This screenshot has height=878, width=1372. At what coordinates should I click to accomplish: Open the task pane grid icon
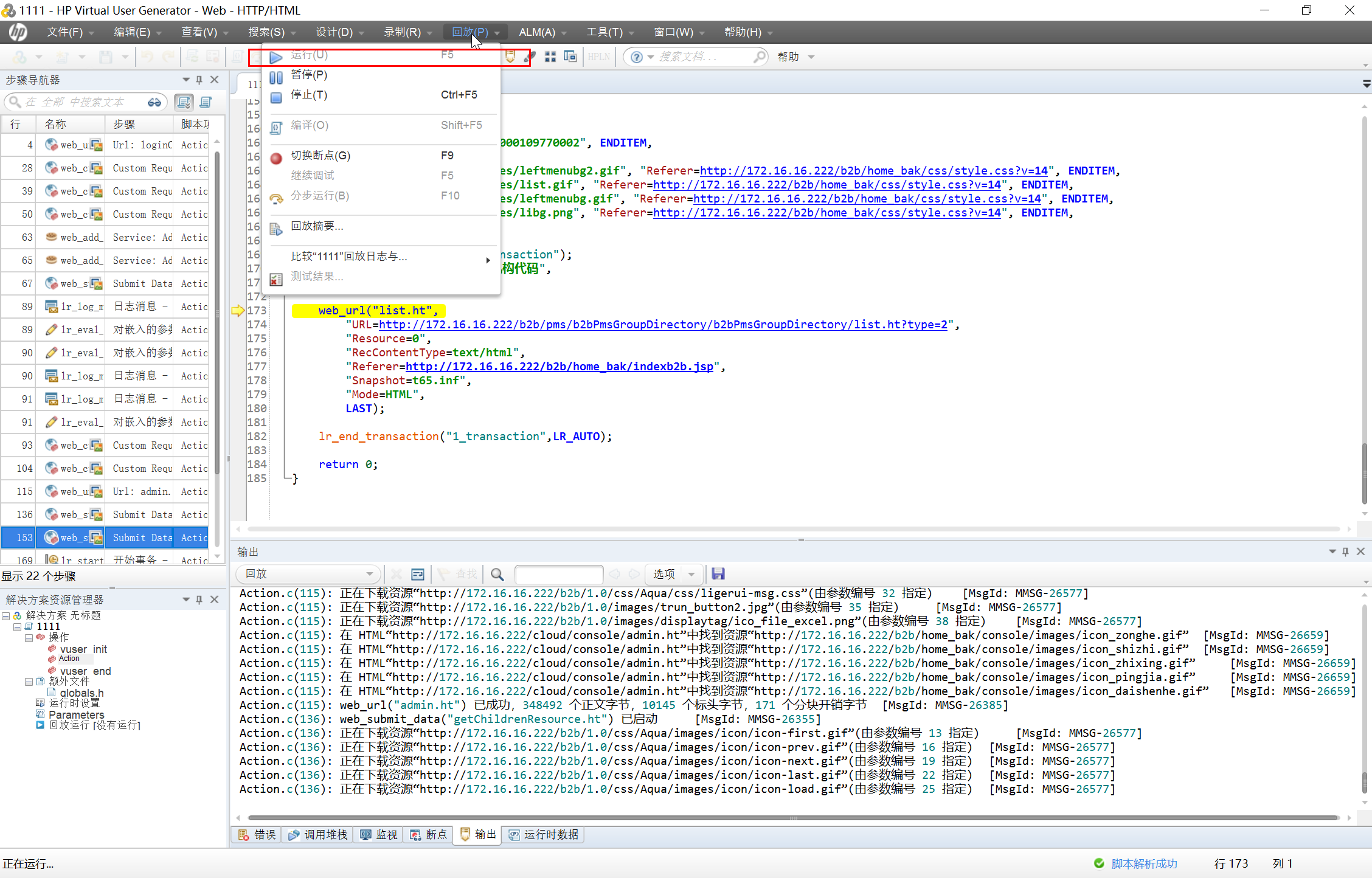coord(550,56)
